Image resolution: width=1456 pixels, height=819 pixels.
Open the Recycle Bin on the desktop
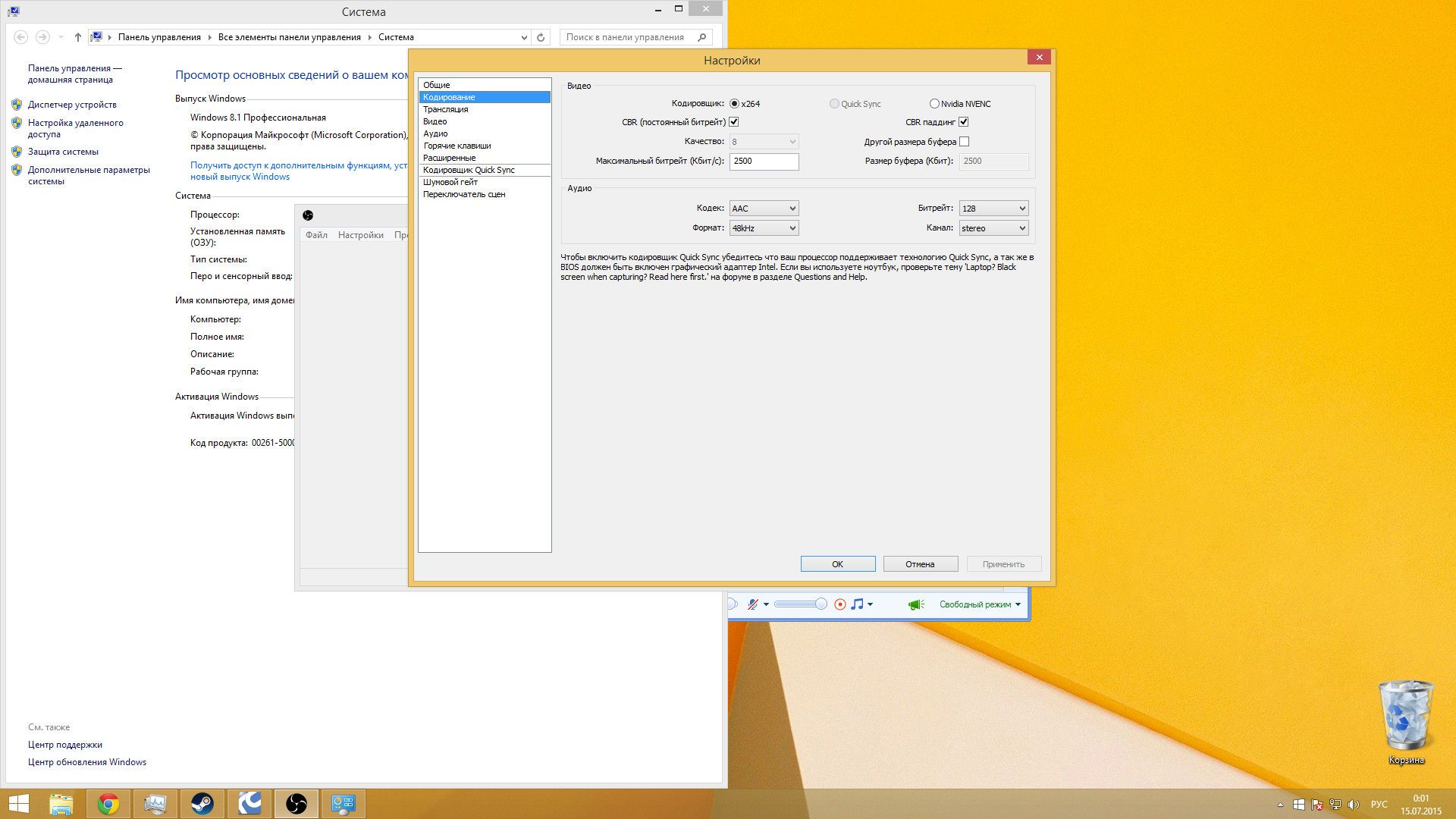pyautogui.click(x=1406, y=723)
